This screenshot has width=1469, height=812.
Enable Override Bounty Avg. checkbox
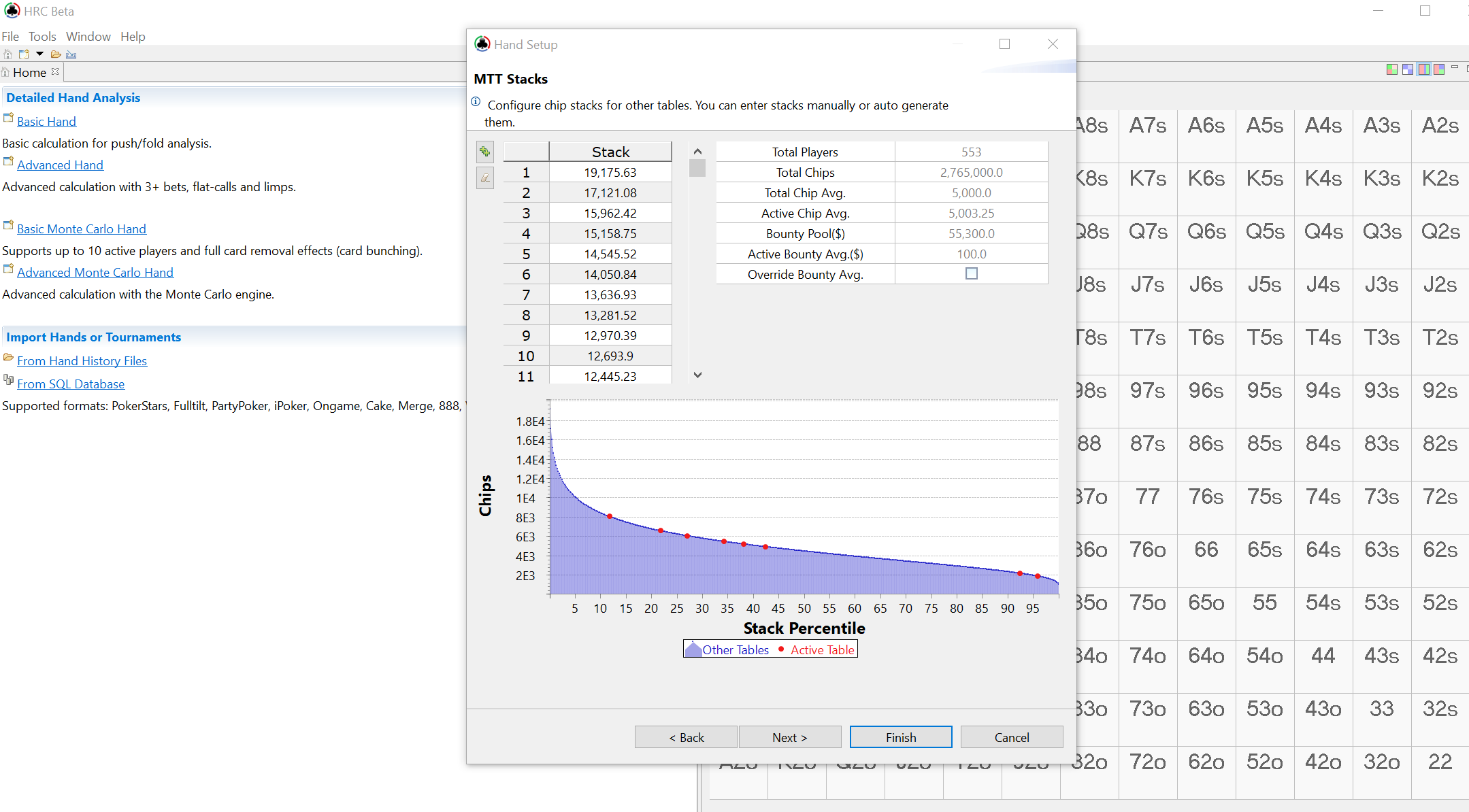point(971,273)
